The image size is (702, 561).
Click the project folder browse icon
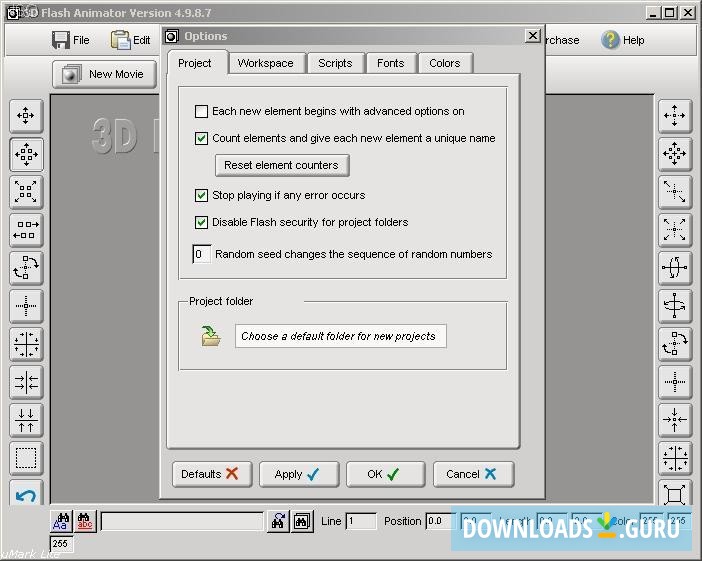click(211, 336)
